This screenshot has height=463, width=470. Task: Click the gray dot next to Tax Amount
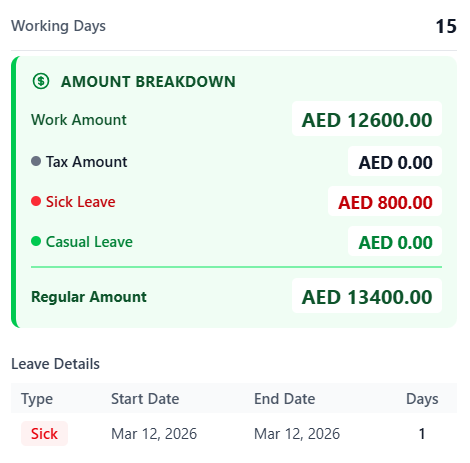pos(36,161)
